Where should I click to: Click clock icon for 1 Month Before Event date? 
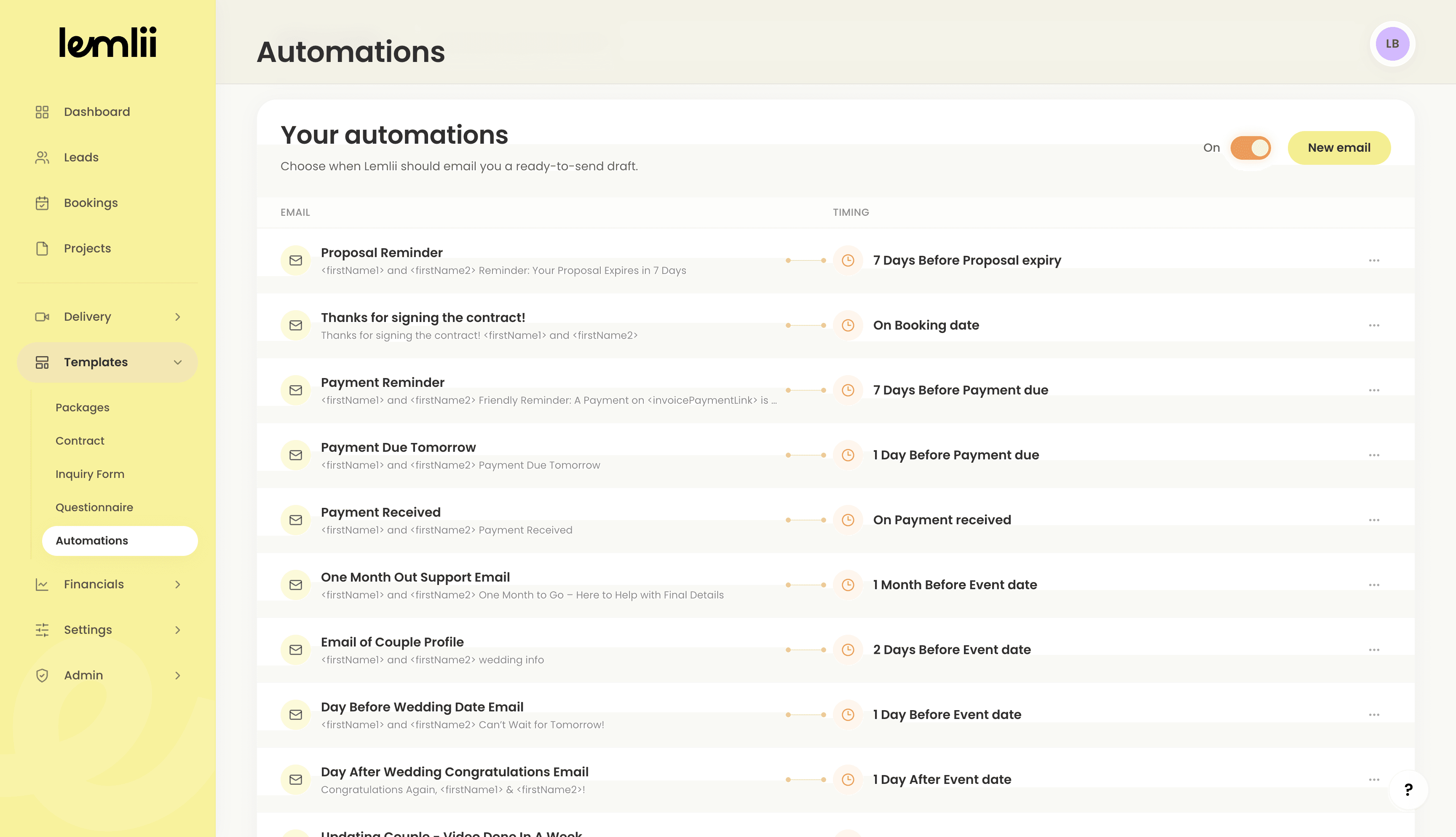tap(848, 585)
